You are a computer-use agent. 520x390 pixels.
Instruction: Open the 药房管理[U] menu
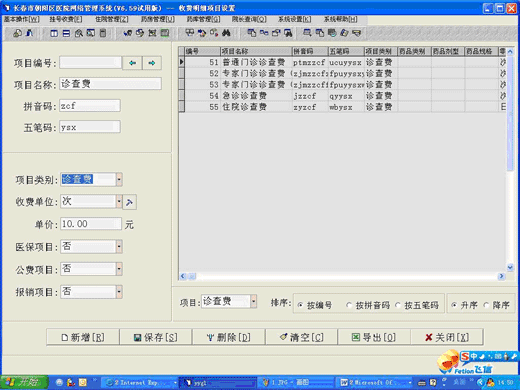click(x=158, y=19)
